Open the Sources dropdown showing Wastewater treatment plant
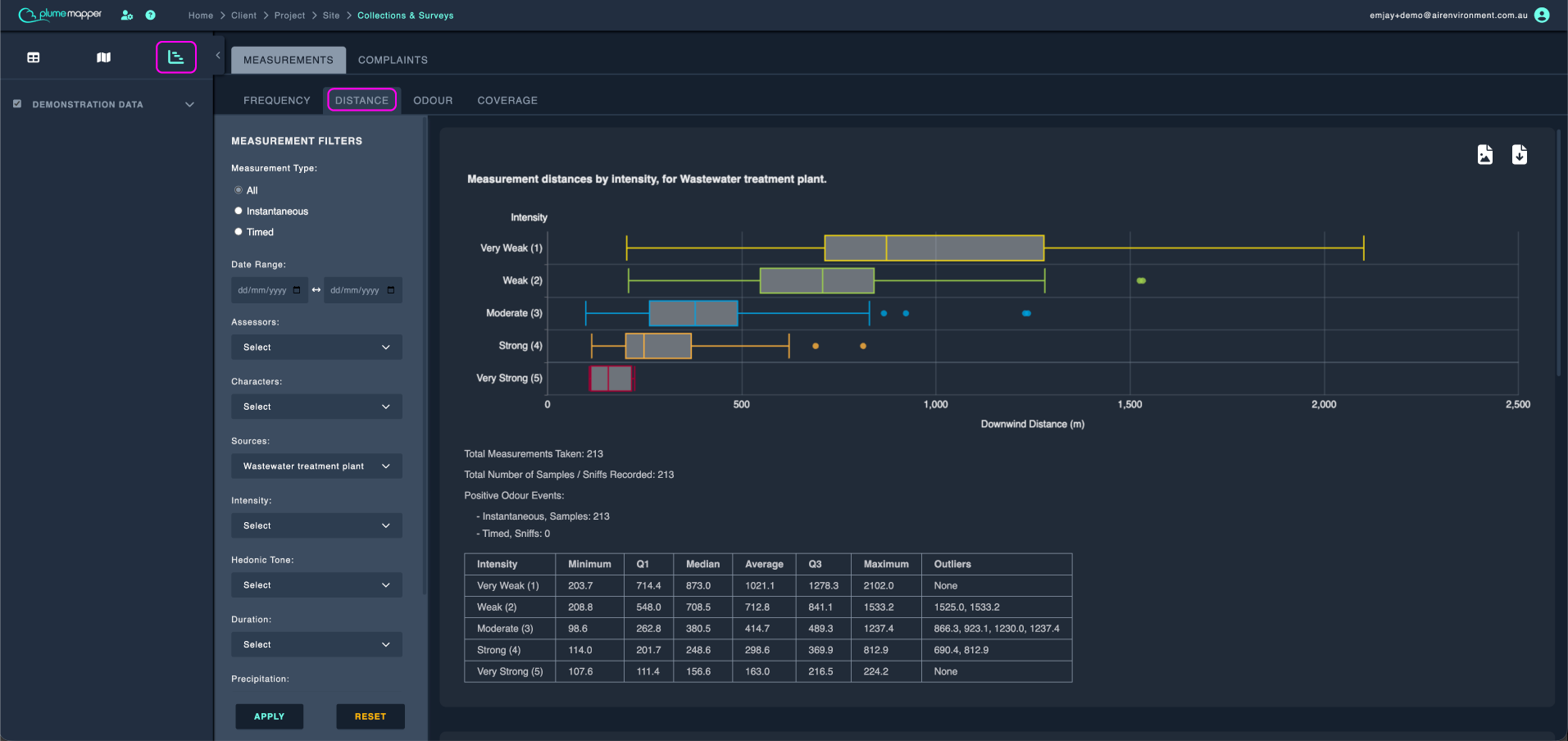This screenshot has height=741, width=1568. (316, 466)
